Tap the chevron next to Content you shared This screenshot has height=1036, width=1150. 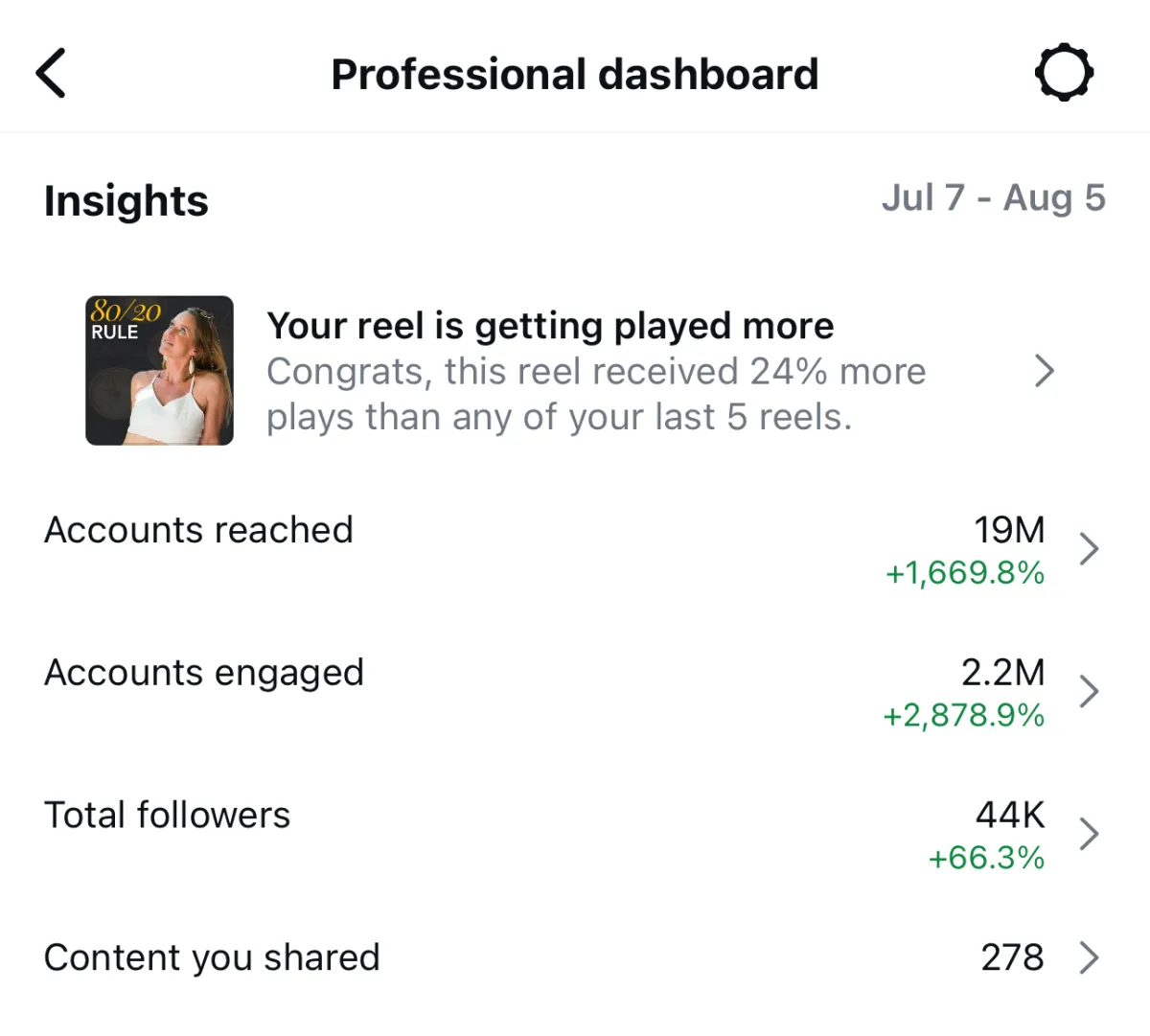coord(1089,957)
